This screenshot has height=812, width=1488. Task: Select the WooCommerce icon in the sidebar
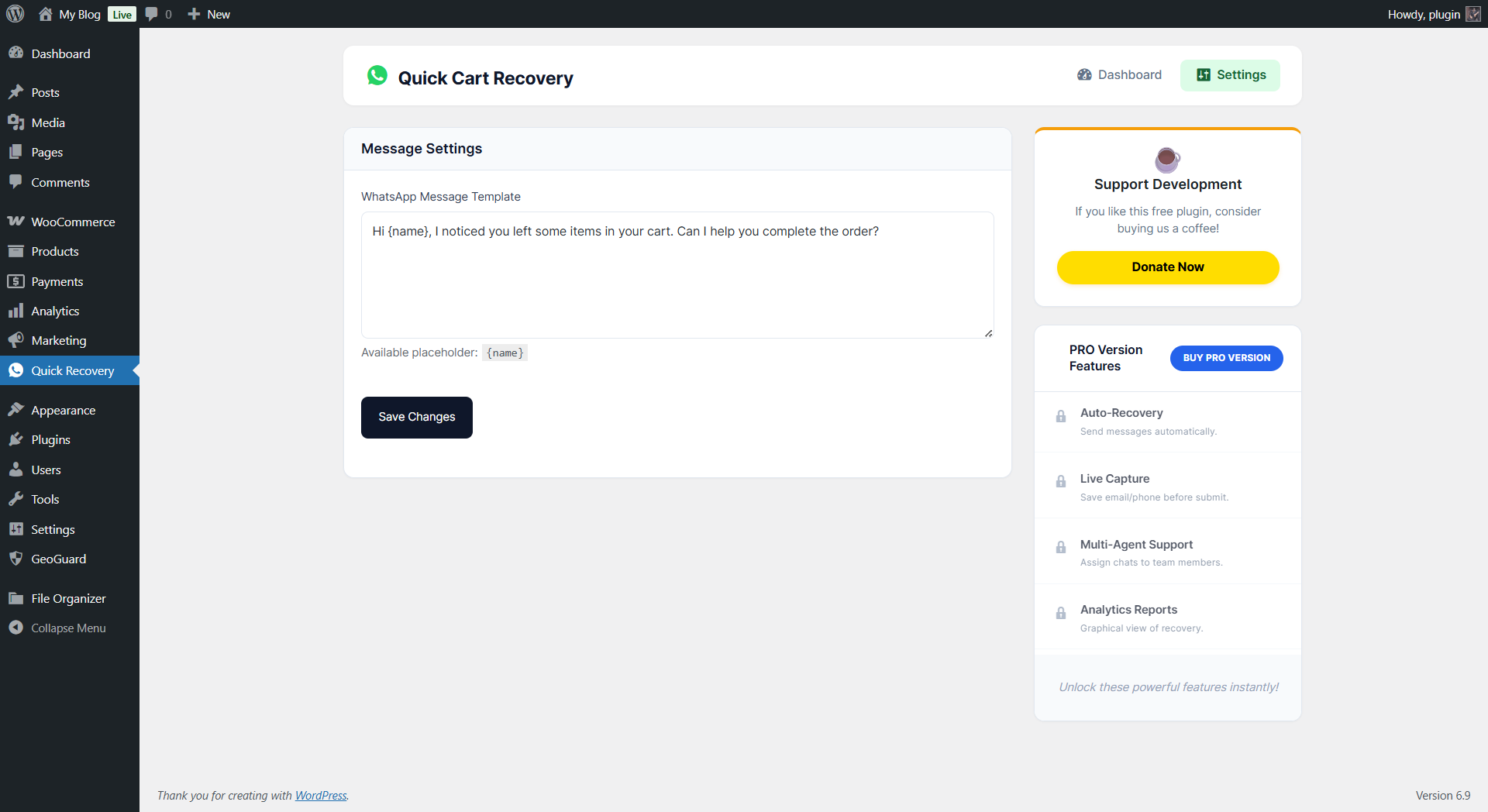click(16, 221)
